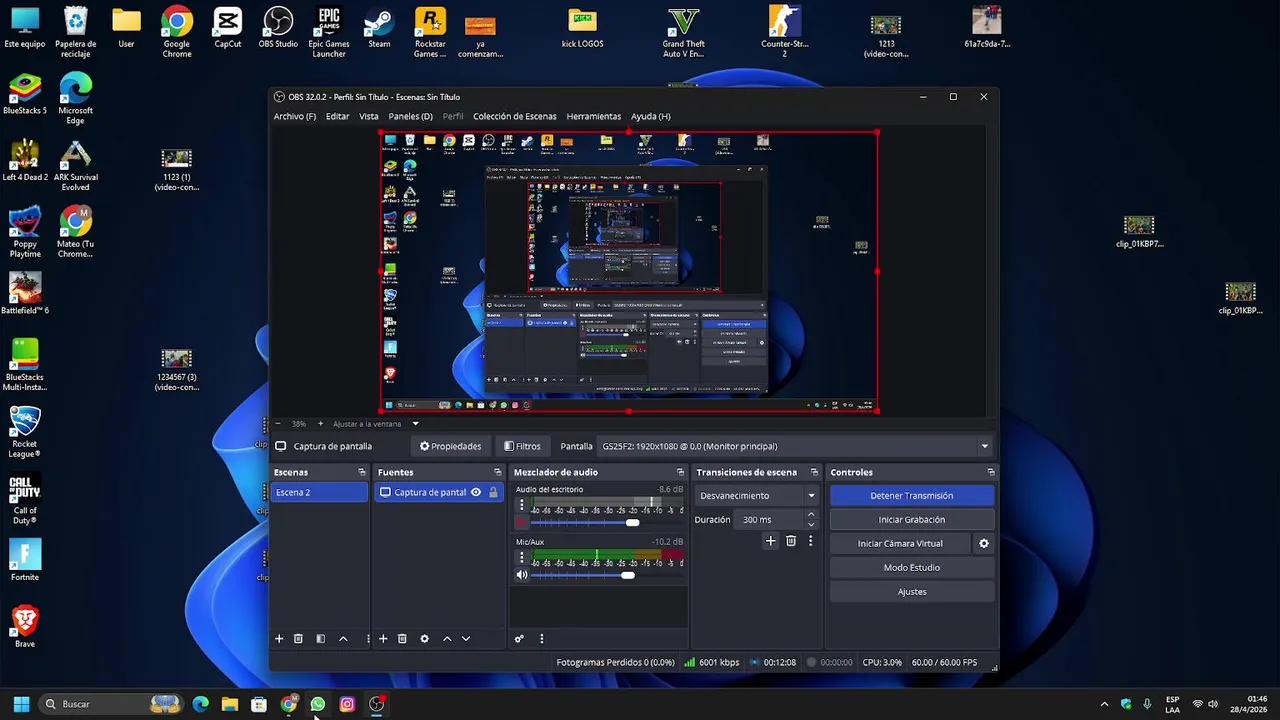Open CapCut desktop shortcut
This screenshot has width=1280, height=720.
click(x=227, y=28)
